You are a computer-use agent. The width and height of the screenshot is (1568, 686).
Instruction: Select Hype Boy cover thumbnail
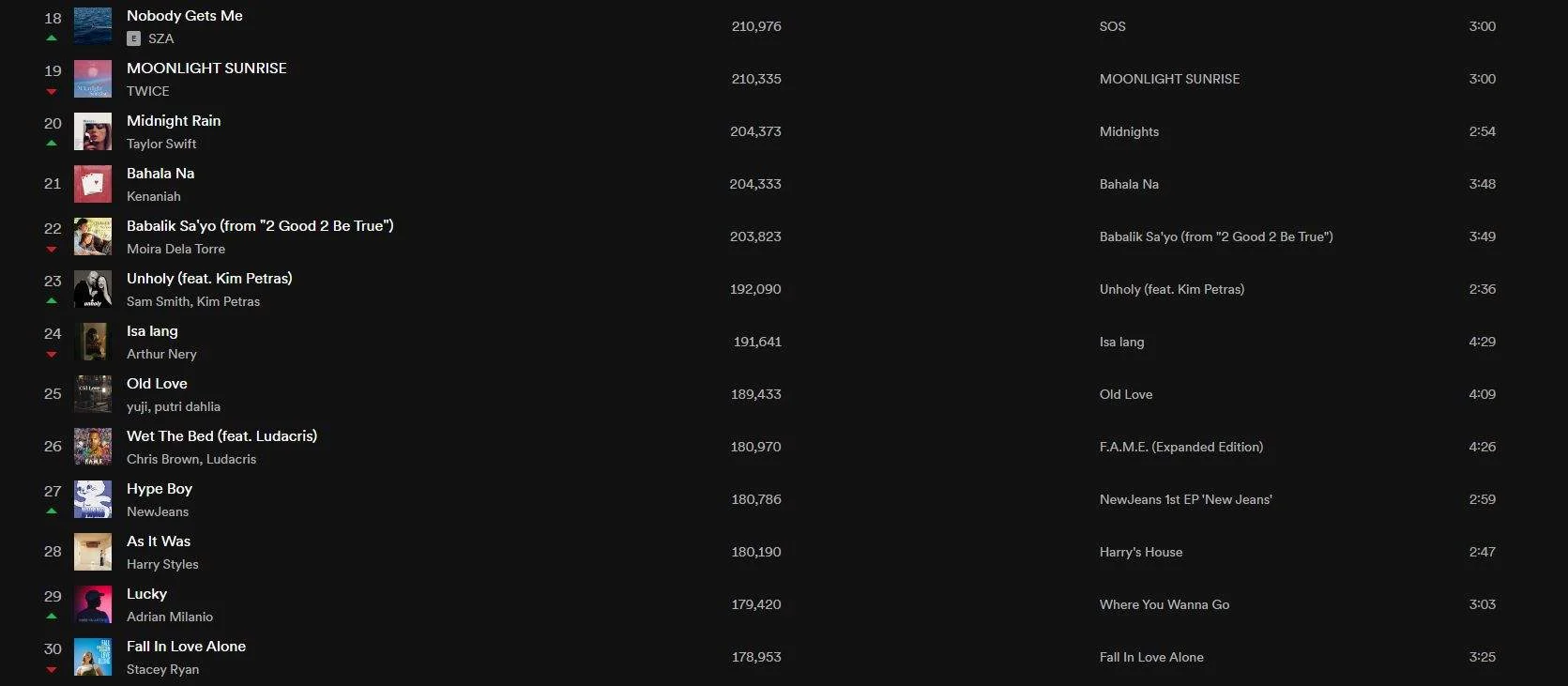point(93,499)
